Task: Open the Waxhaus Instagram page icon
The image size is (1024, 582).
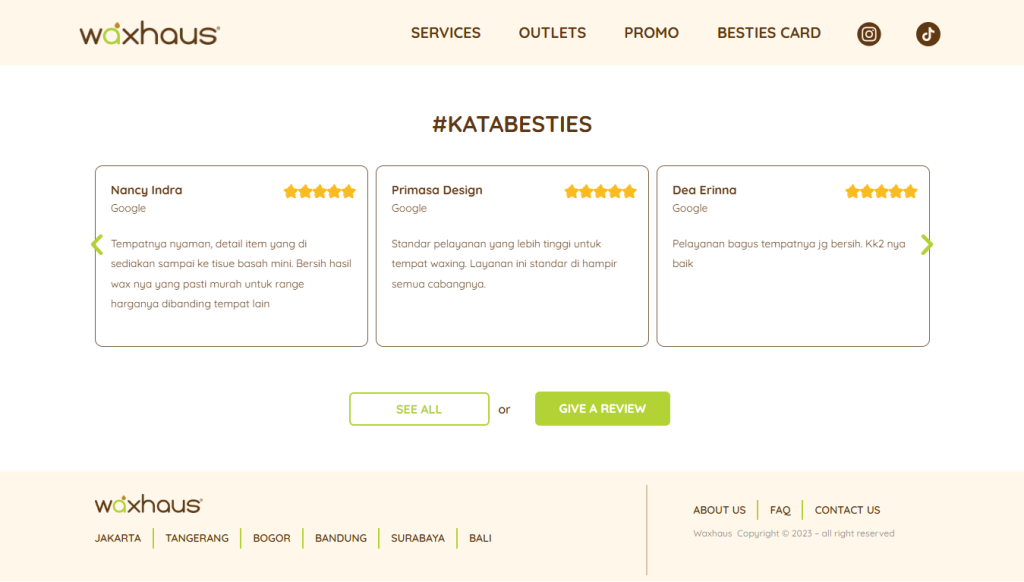Action: (x=869, y=34)
